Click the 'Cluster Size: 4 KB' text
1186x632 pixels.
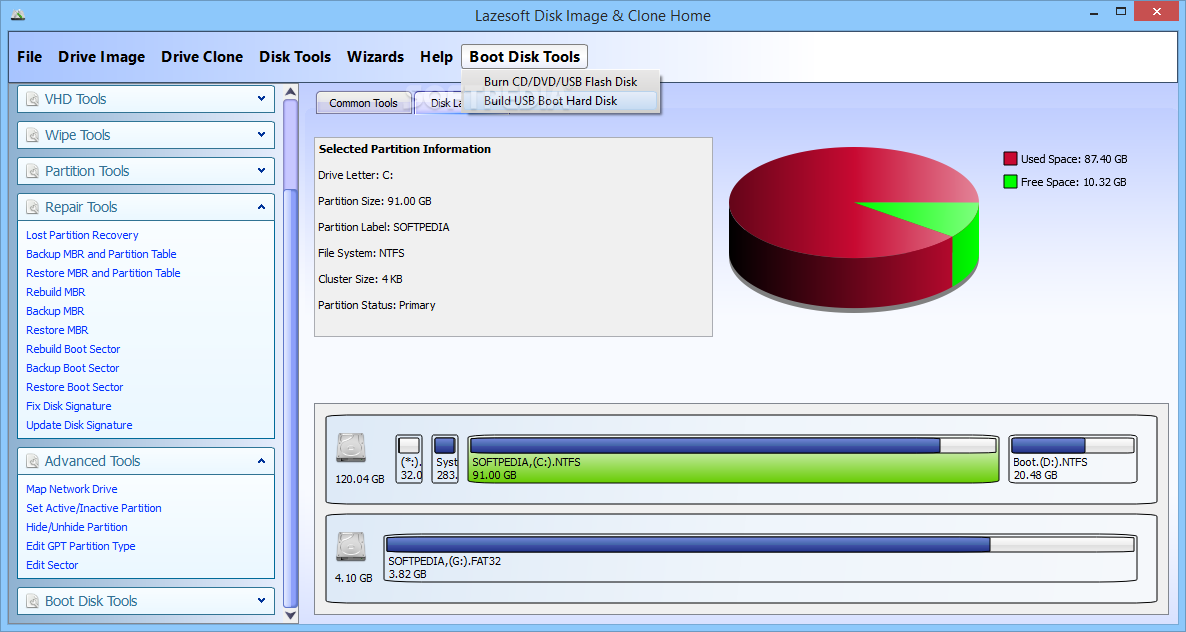[360, 279]
